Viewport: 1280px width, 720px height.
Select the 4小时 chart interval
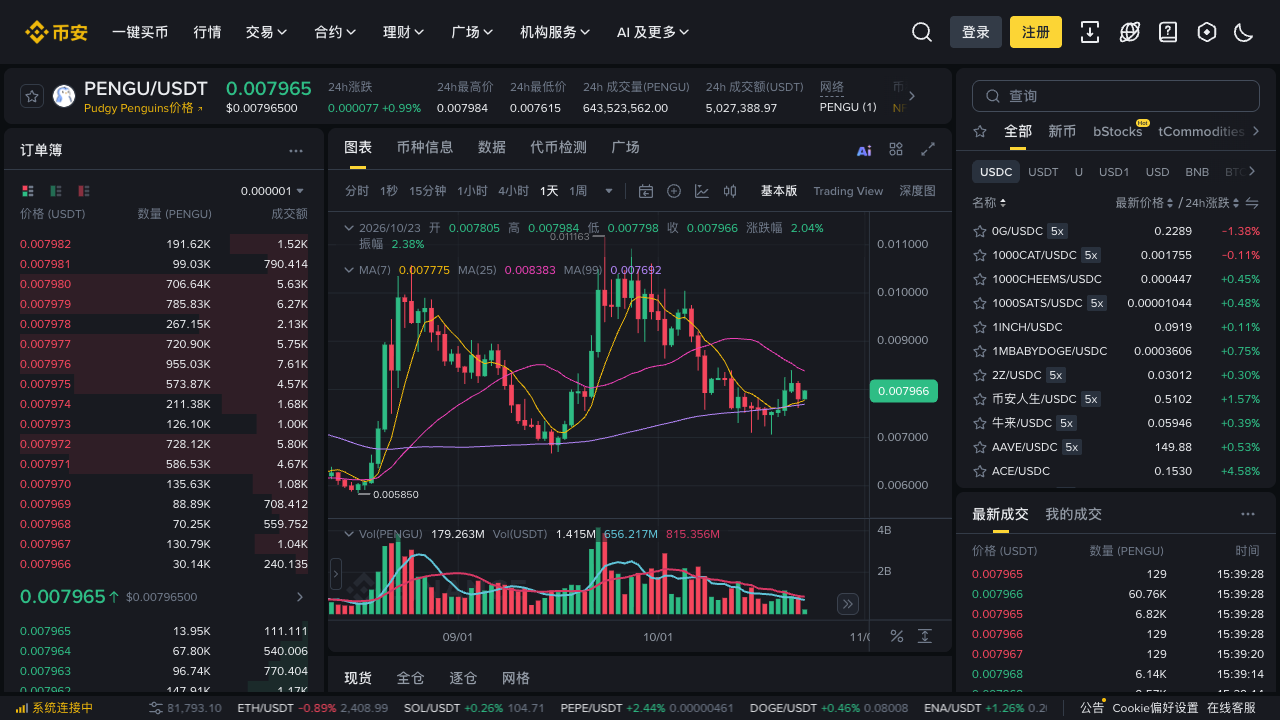[513, 191]
